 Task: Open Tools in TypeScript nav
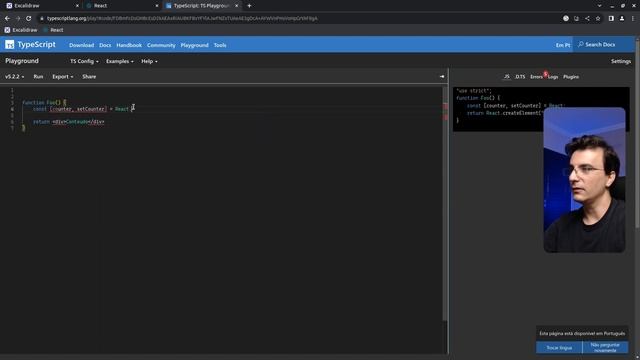tap(220, 45)
